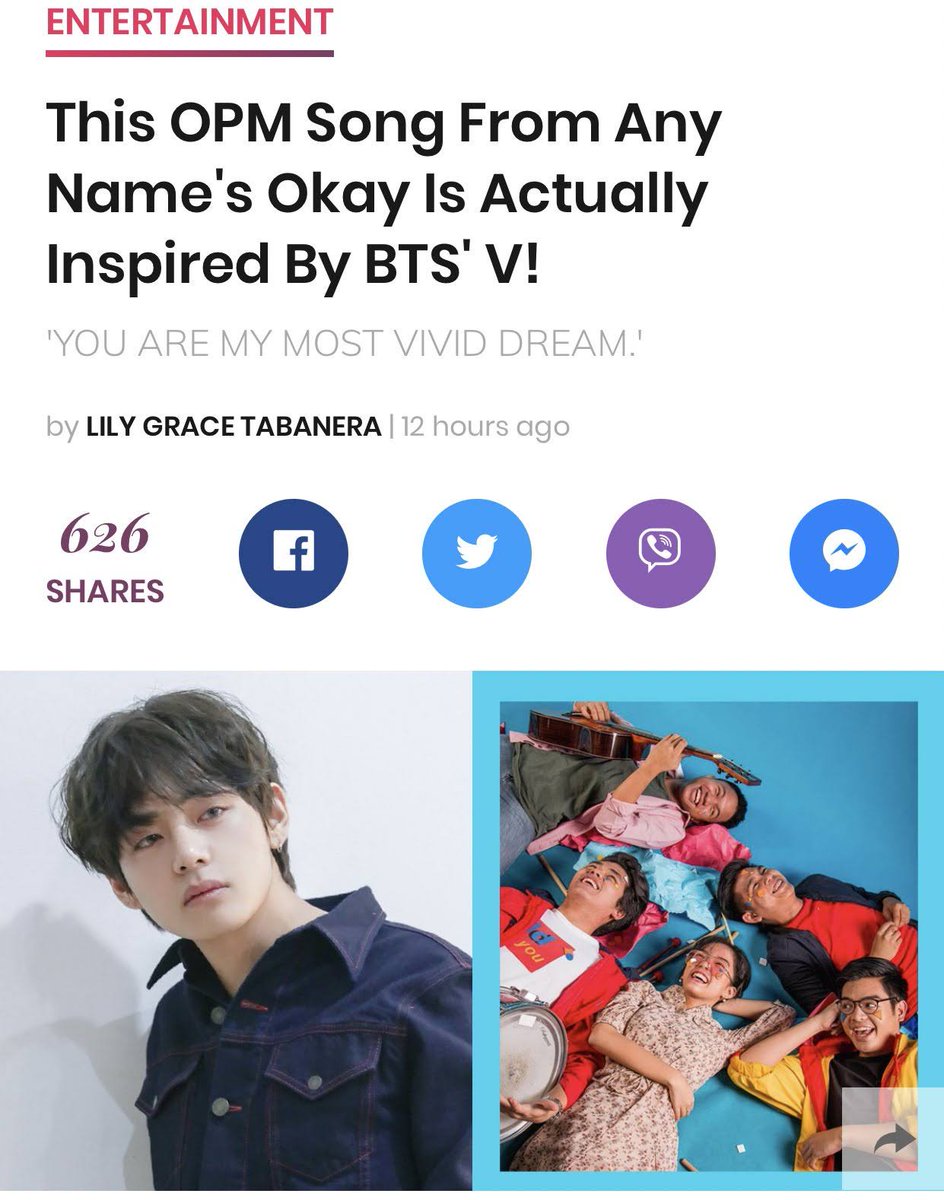Share through the purple Viber icon
The image size is (944, 1200).
[x=661, y=553]
